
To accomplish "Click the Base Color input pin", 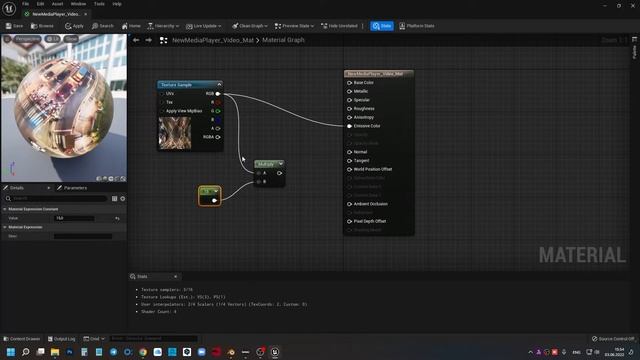I will coord(349,82).
